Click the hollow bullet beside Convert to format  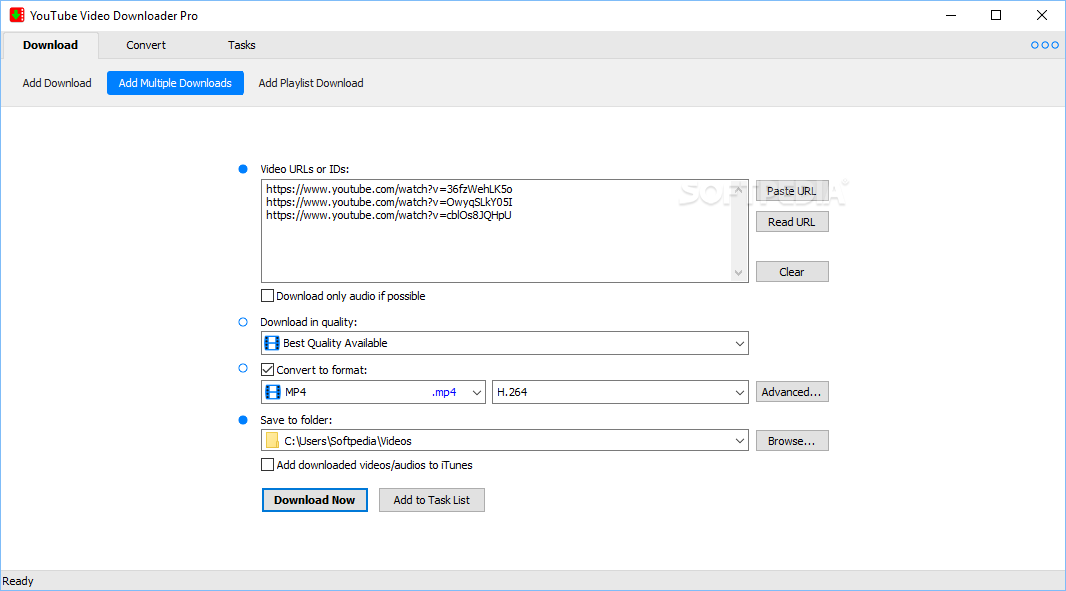click(243, 368)
